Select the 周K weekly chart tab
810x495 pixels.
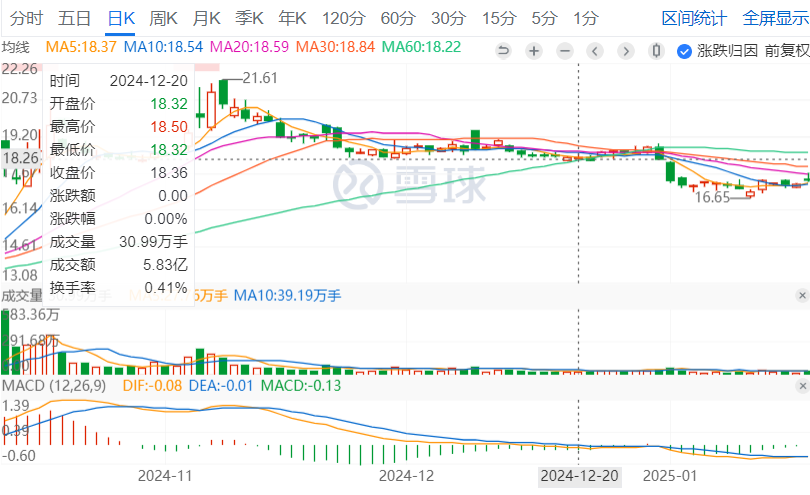click(164, 18)
